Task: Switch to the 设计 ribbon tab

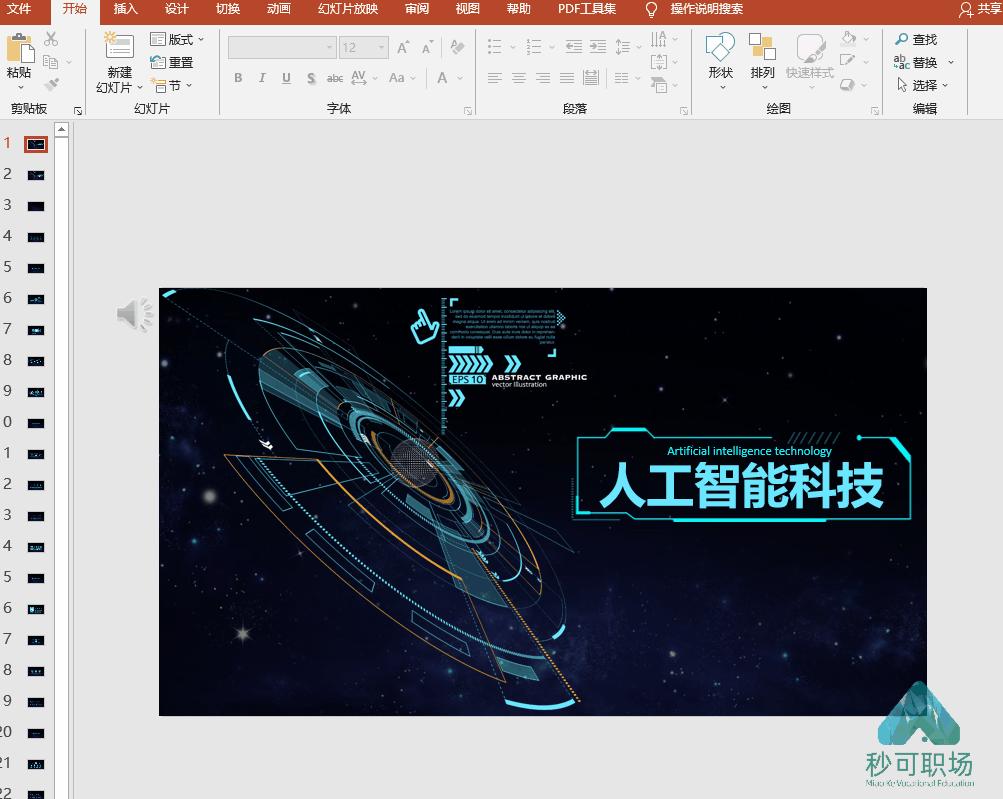Action: pyautogui.click(x=176, y=11)
